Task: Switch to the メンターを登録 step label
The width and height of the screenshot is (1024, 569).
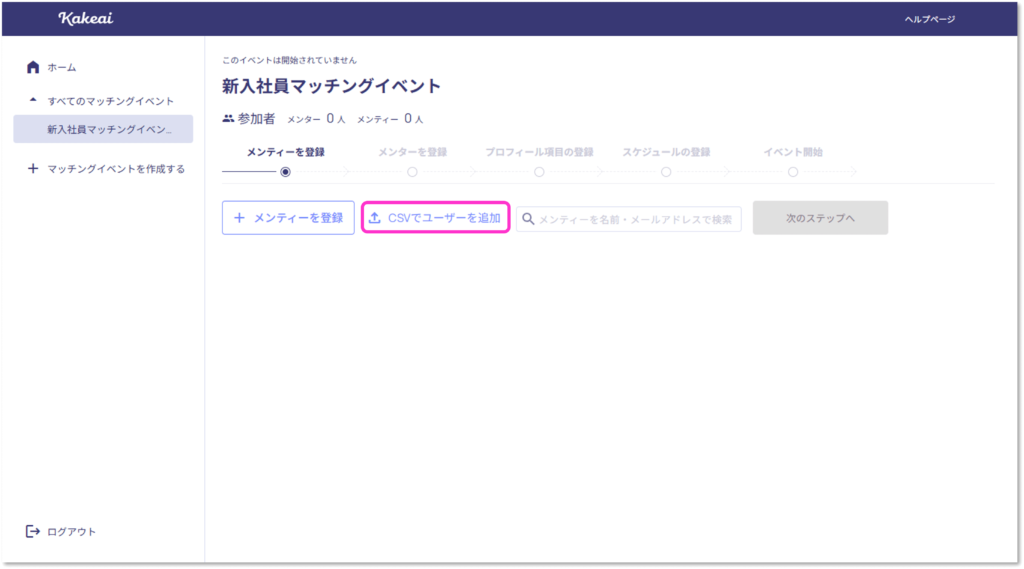Action: [x=412, y=152]
